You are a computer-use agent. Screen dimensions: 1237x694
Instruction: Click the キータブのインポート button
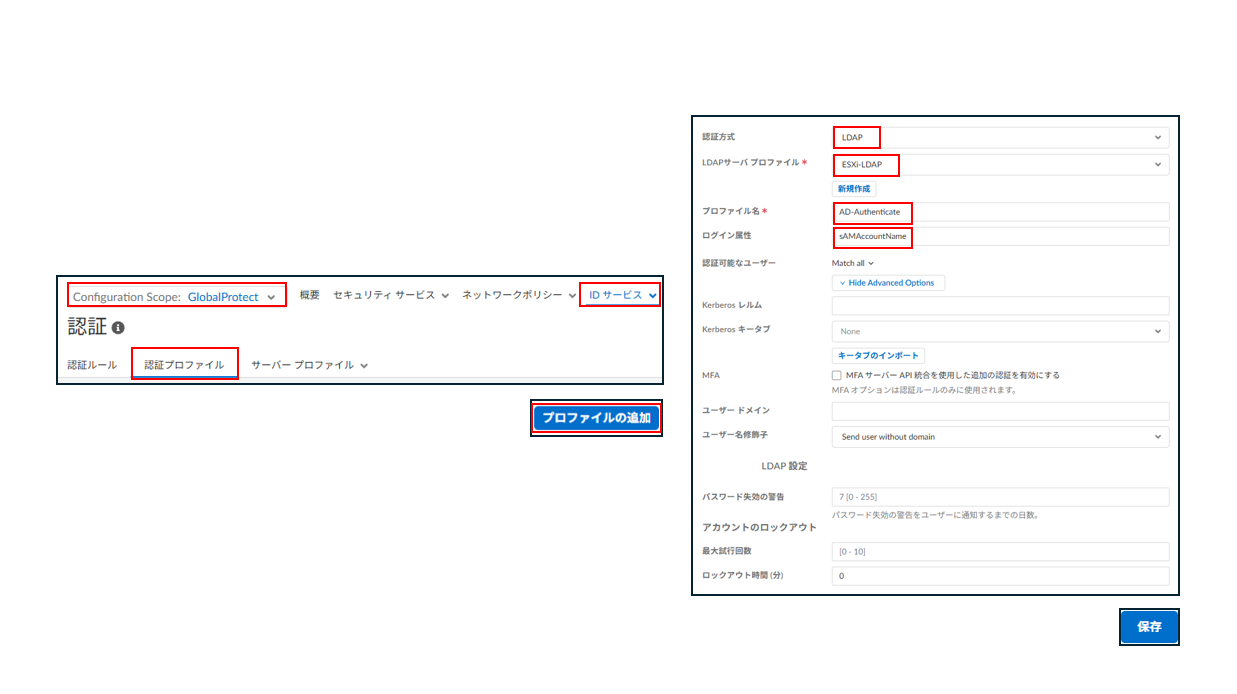point(878,355)
